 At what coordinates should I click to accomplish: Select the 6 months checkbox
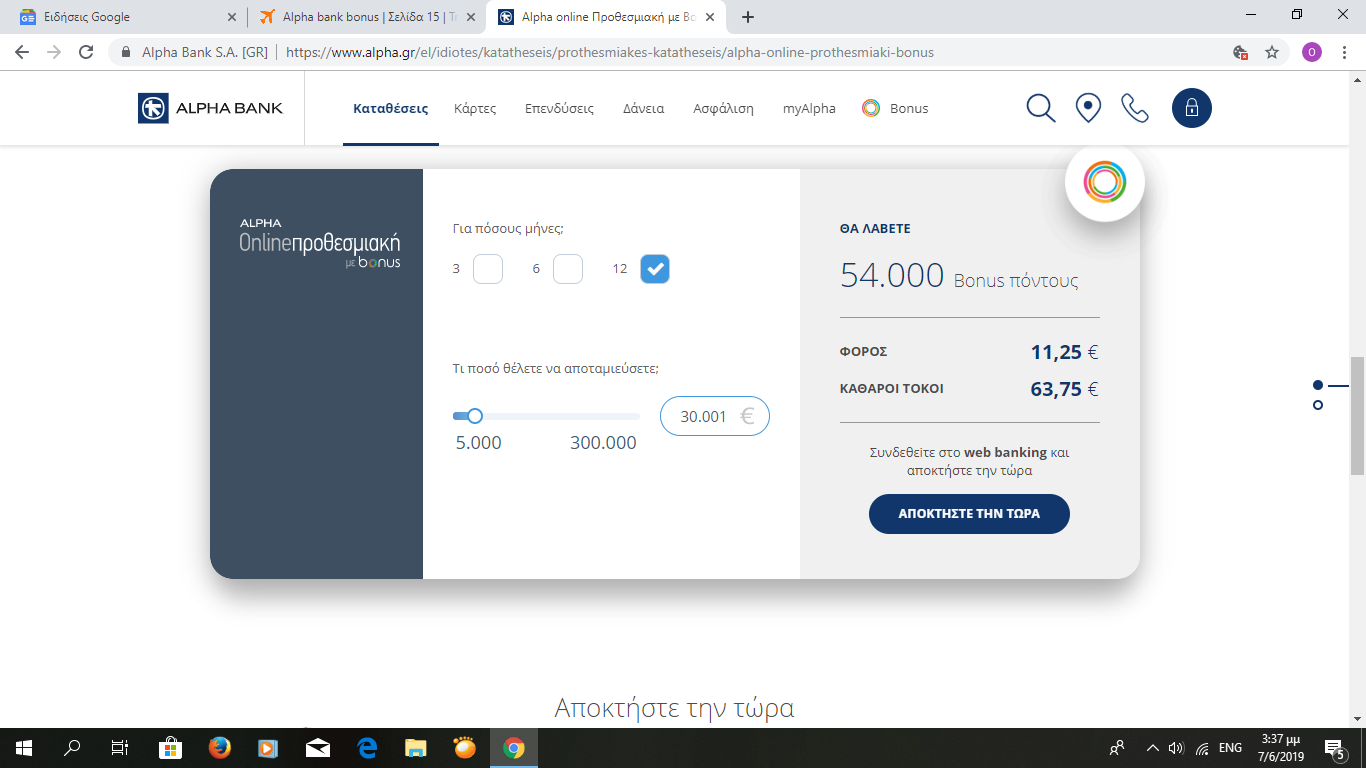568,269
